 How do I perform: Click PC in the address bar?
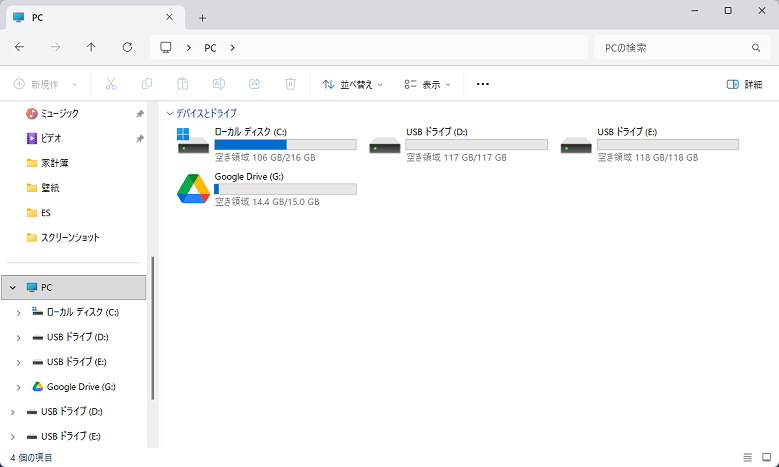210,48
